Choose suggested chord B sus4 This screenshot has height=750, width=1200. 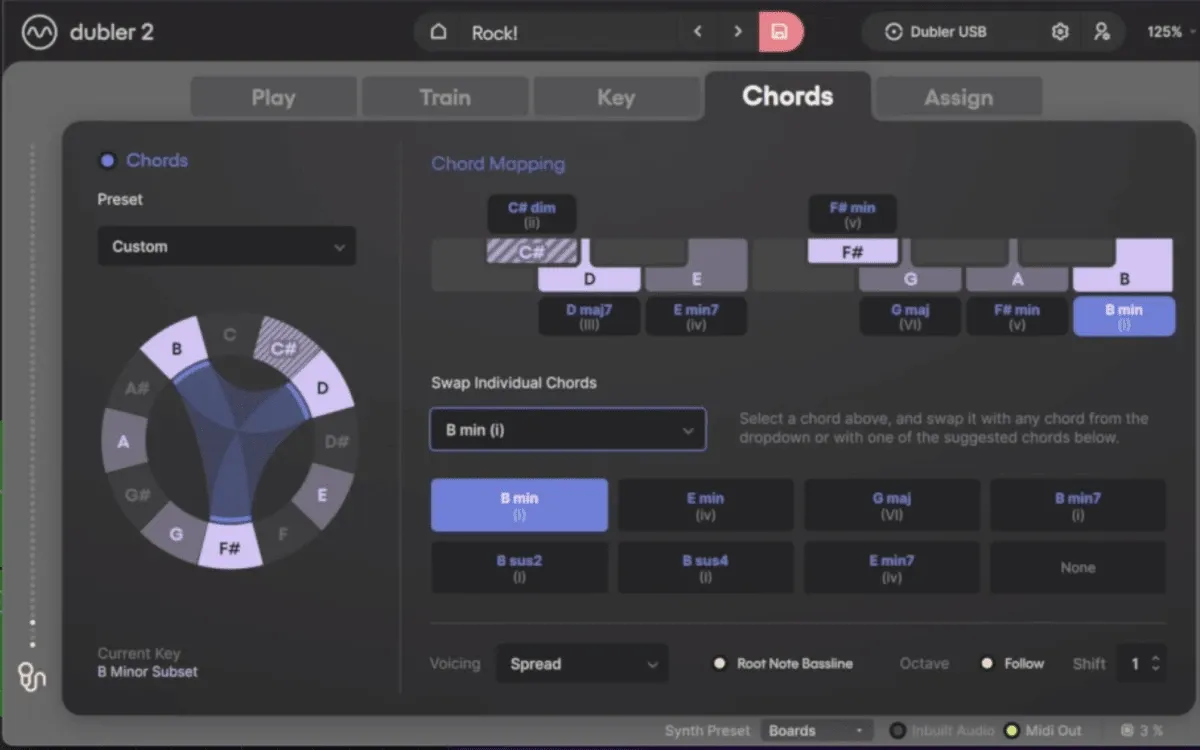[x=705, y=568]
